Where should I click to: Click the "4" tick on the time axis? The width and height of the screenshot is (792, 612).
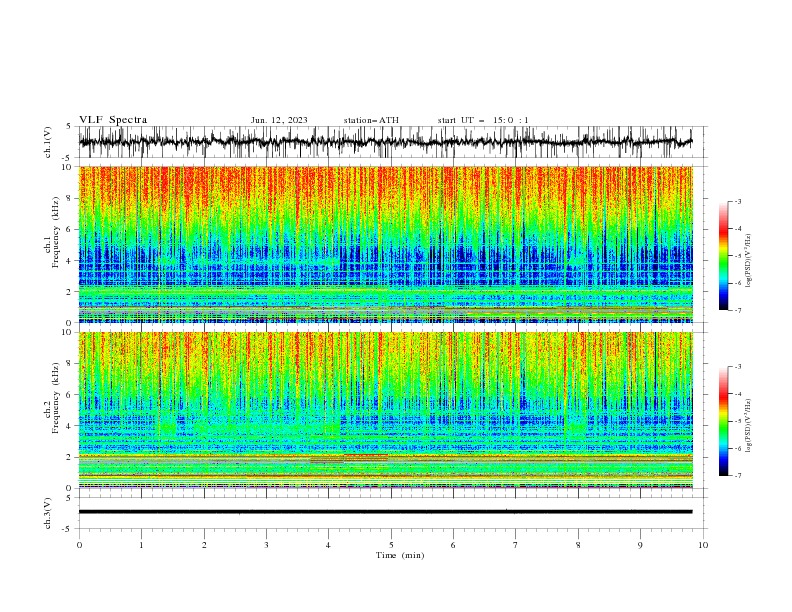[329, 545]
